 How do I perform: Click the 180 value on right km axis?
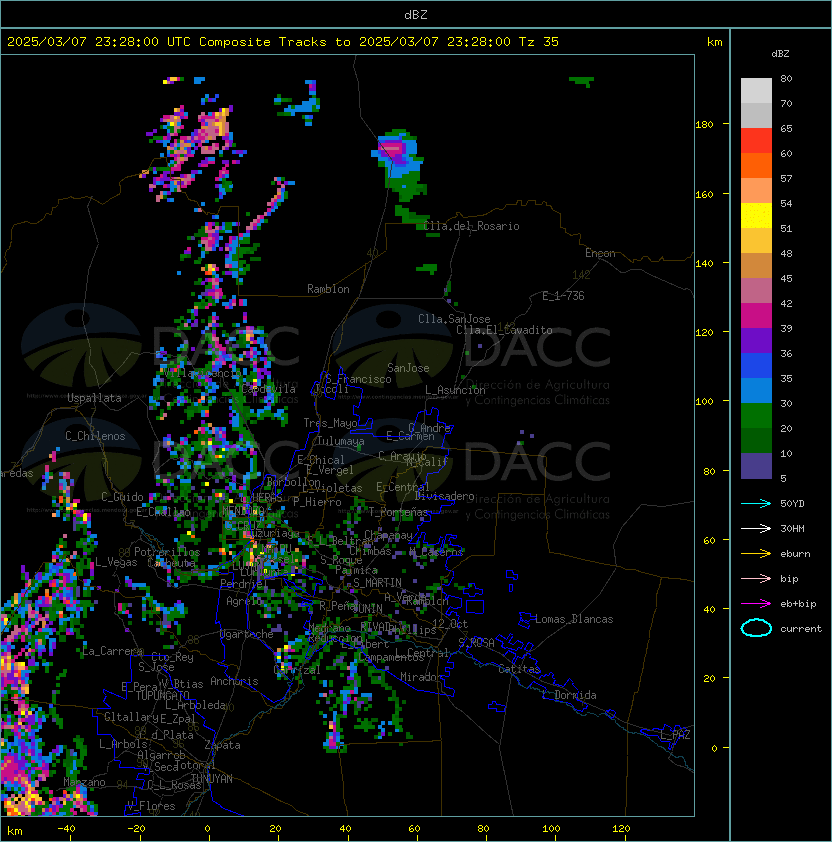[704, 125]
